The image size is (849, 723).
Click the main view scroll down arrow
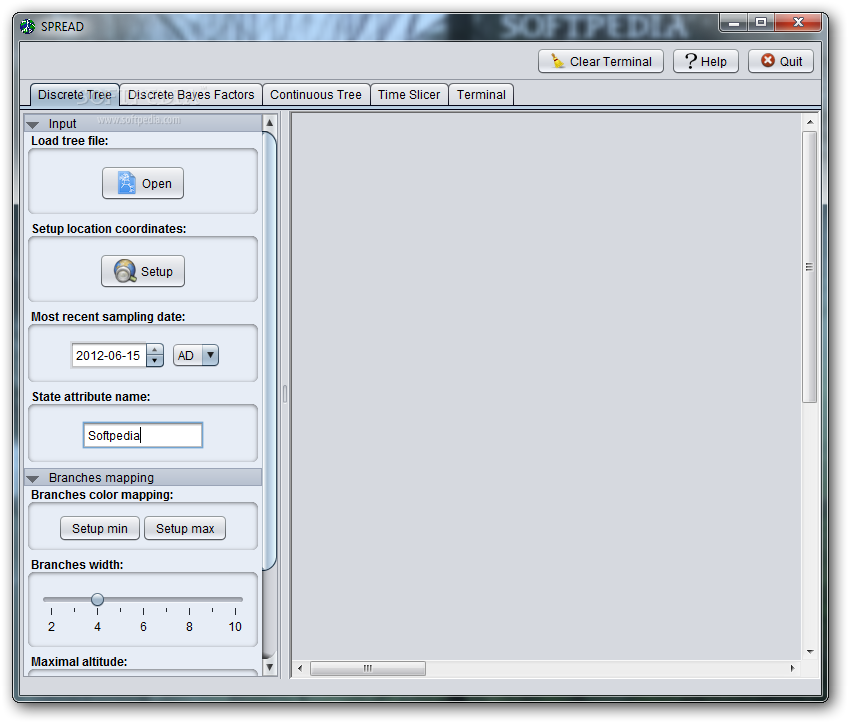click(x=809, y=652)
